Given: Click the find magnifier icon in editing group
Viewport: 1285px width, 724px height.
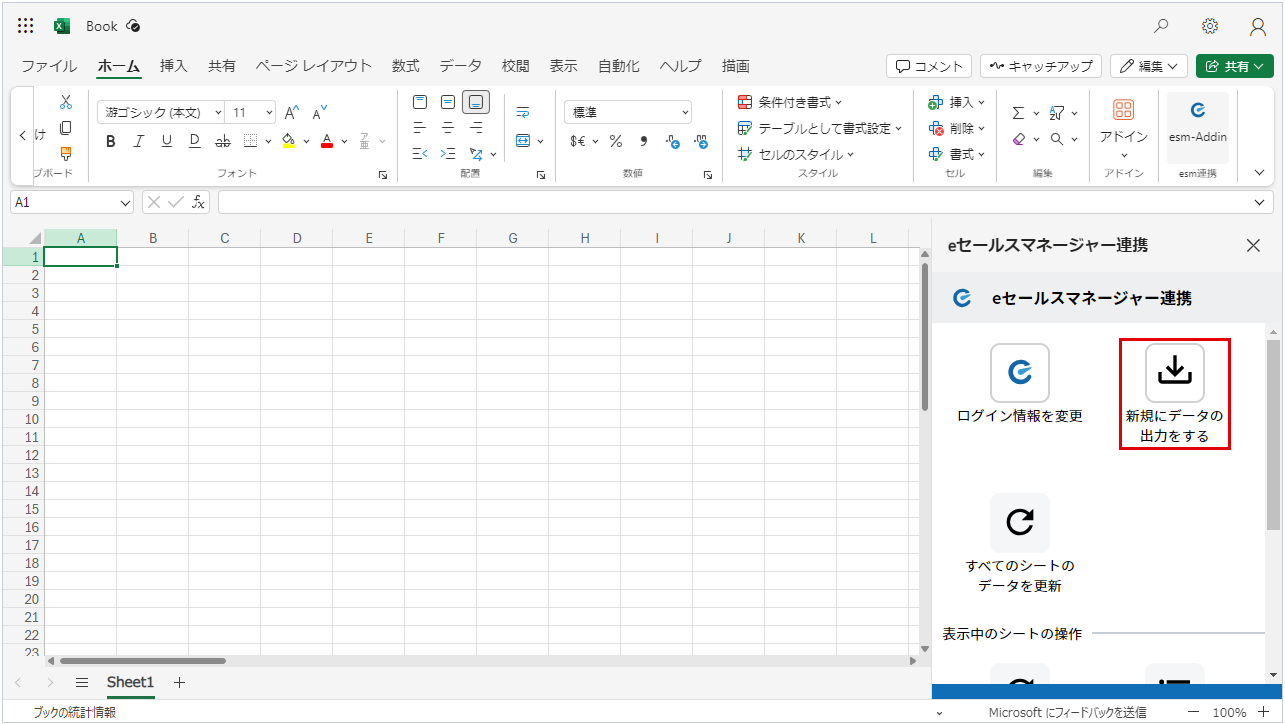Looking at the screenshot, I should coord(1057,139).
